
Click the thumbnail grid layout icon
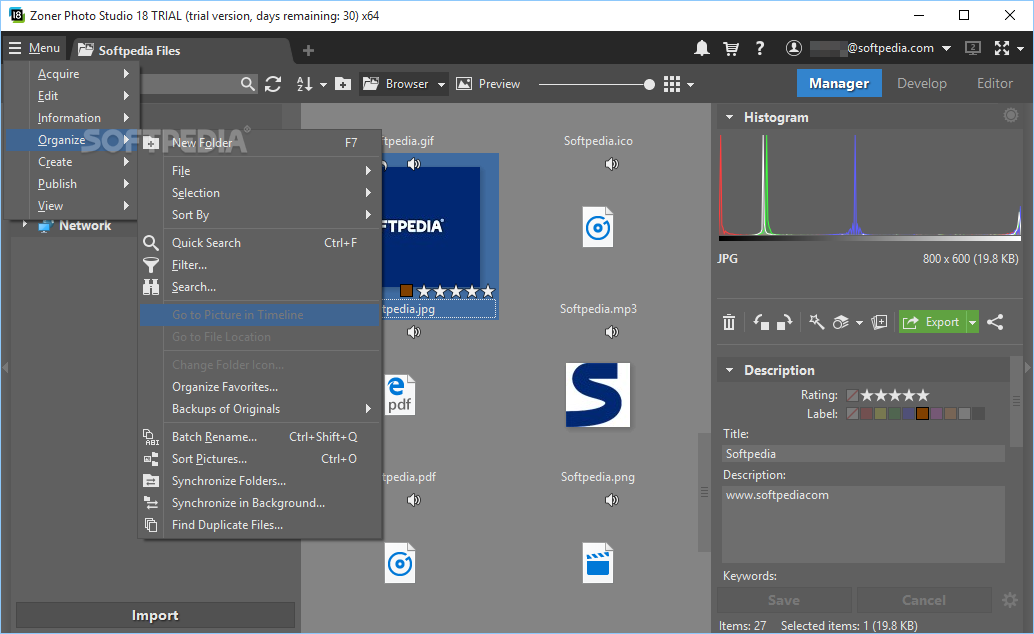click(672, 84)
